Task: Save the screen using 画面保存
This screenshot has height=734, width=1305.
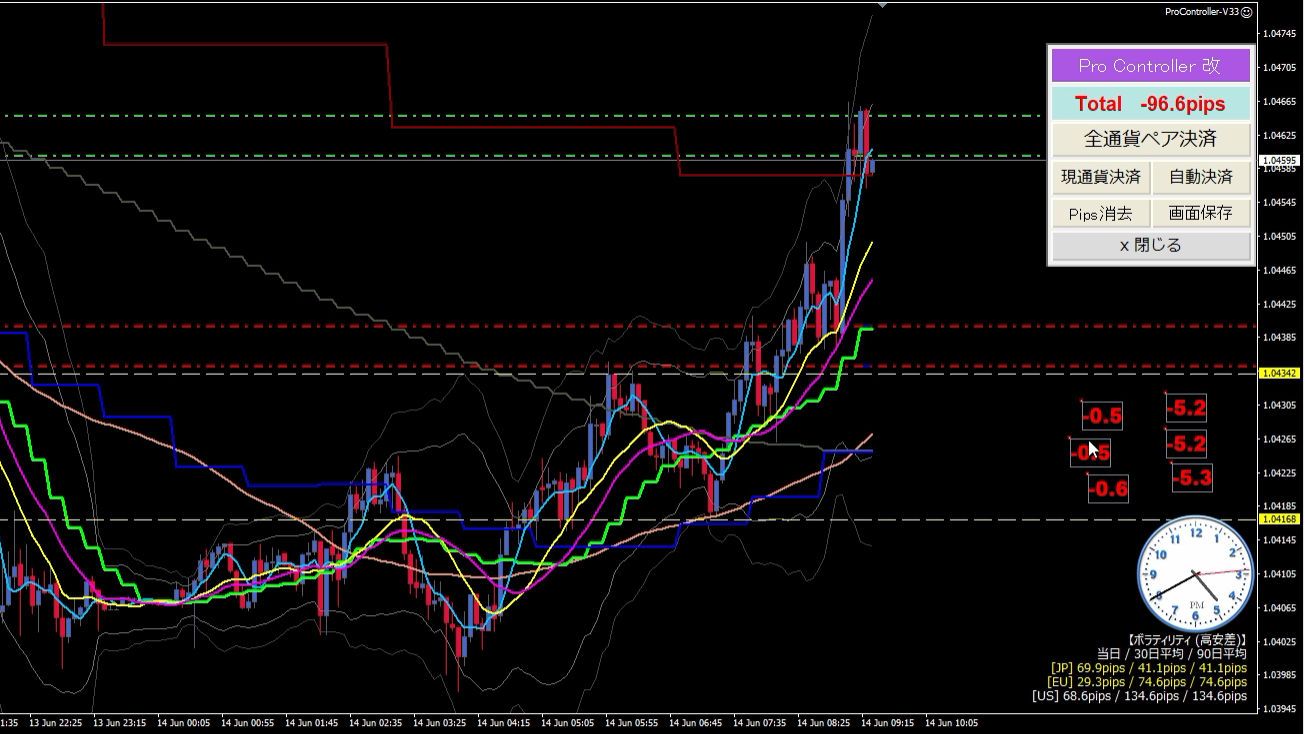Action: (x=1201, y=213)
